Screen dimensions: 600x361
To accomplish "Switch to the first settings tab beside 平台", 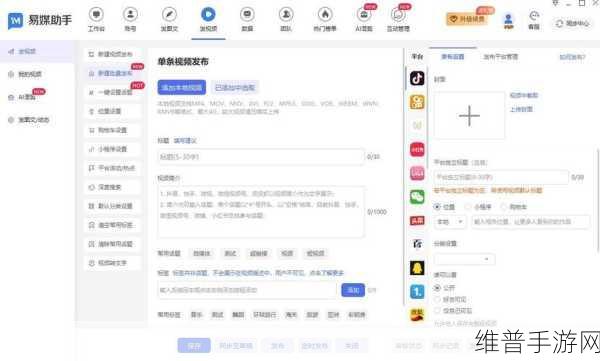I will coord(453,57).
